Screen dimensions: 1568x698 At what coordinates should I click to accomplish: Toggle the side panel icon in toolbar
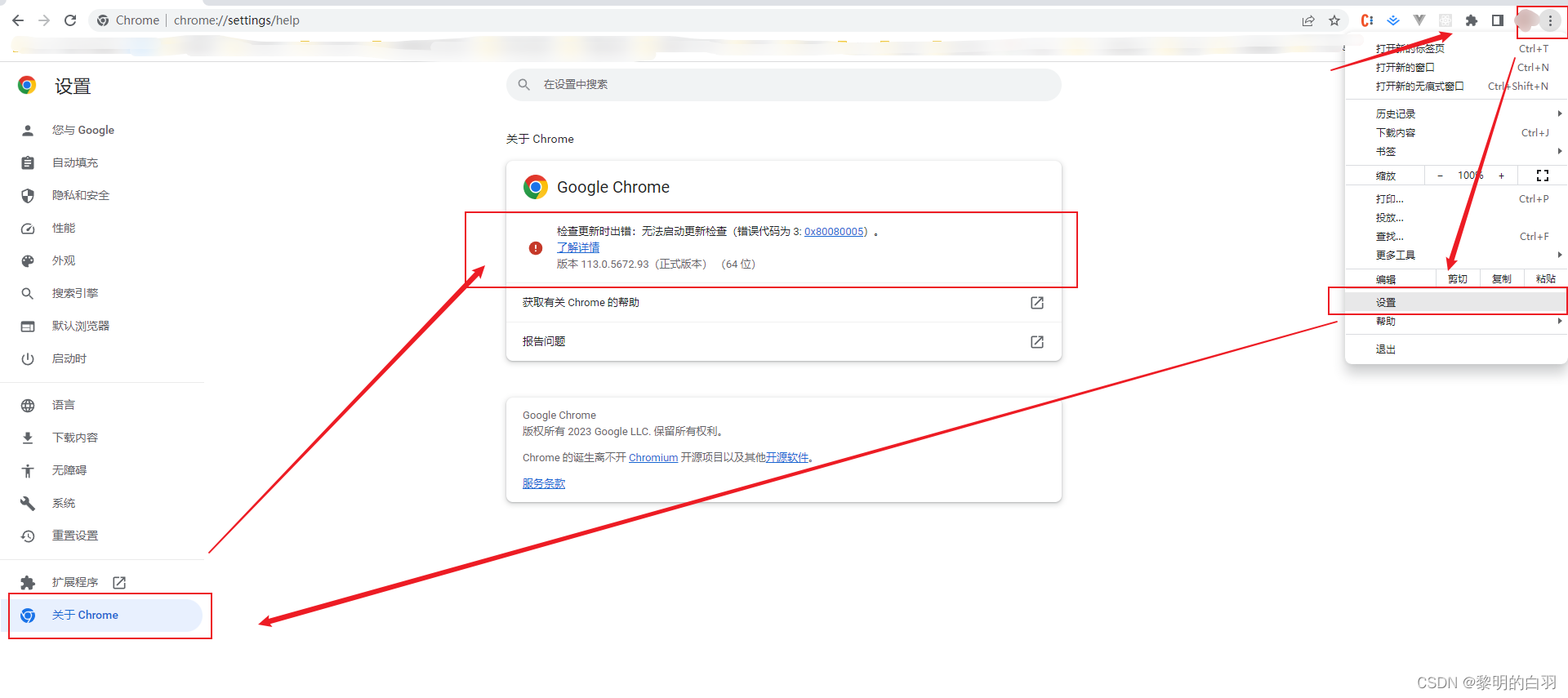point(1498,20)
